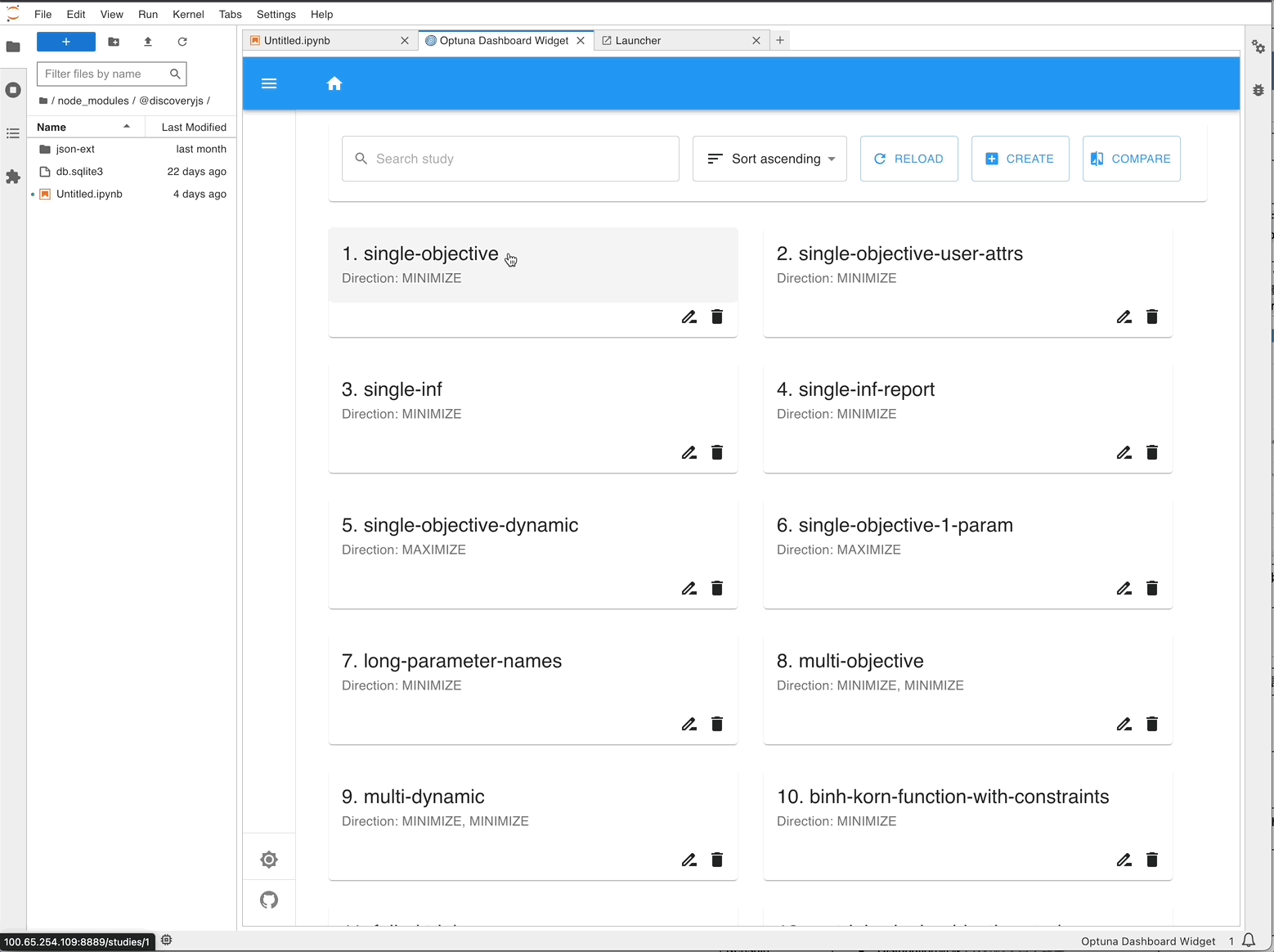
Task: Delete the binh-korn-function-with-constraints study
Action: [1152, 860]
